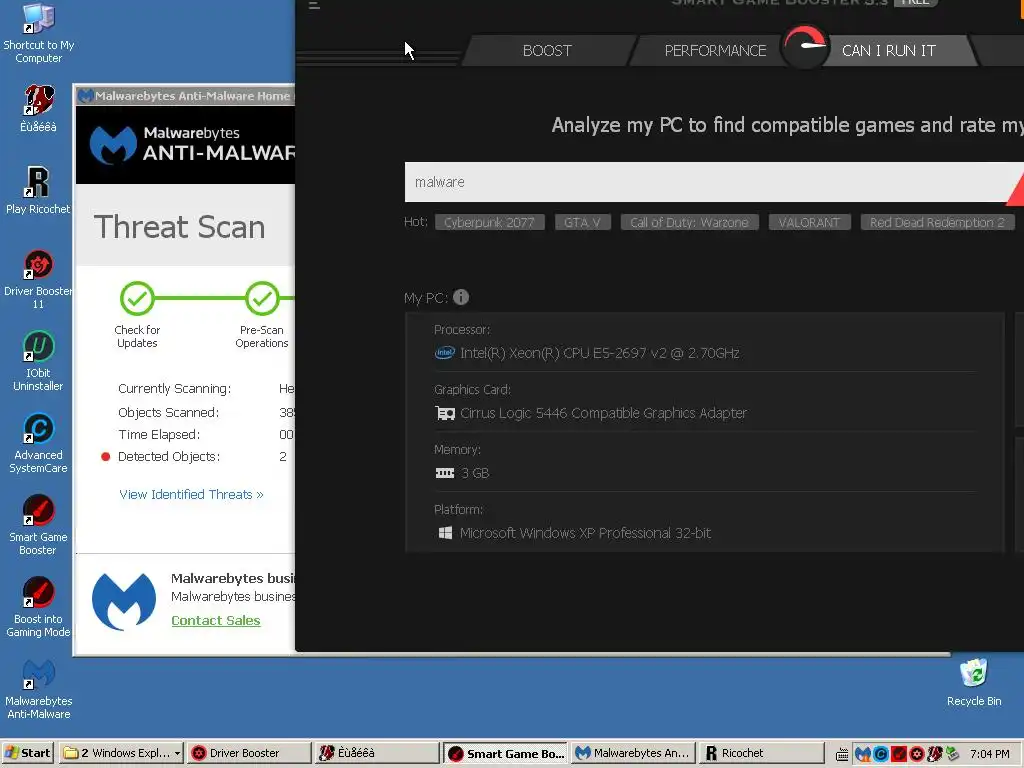This screenshot has width=1024, height=768.
Task: Click Intel Xeon E5-2697 processor text
Action: point(600,353)
